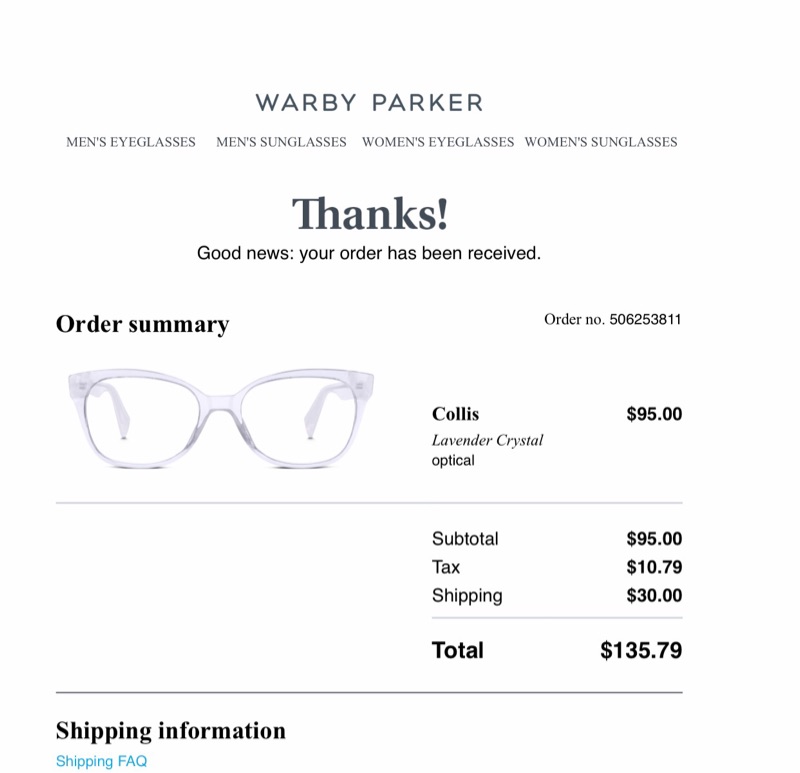Click the Collis item price $95.00
Viewport: 800px width, 773px height.
(x=654, y=414)
